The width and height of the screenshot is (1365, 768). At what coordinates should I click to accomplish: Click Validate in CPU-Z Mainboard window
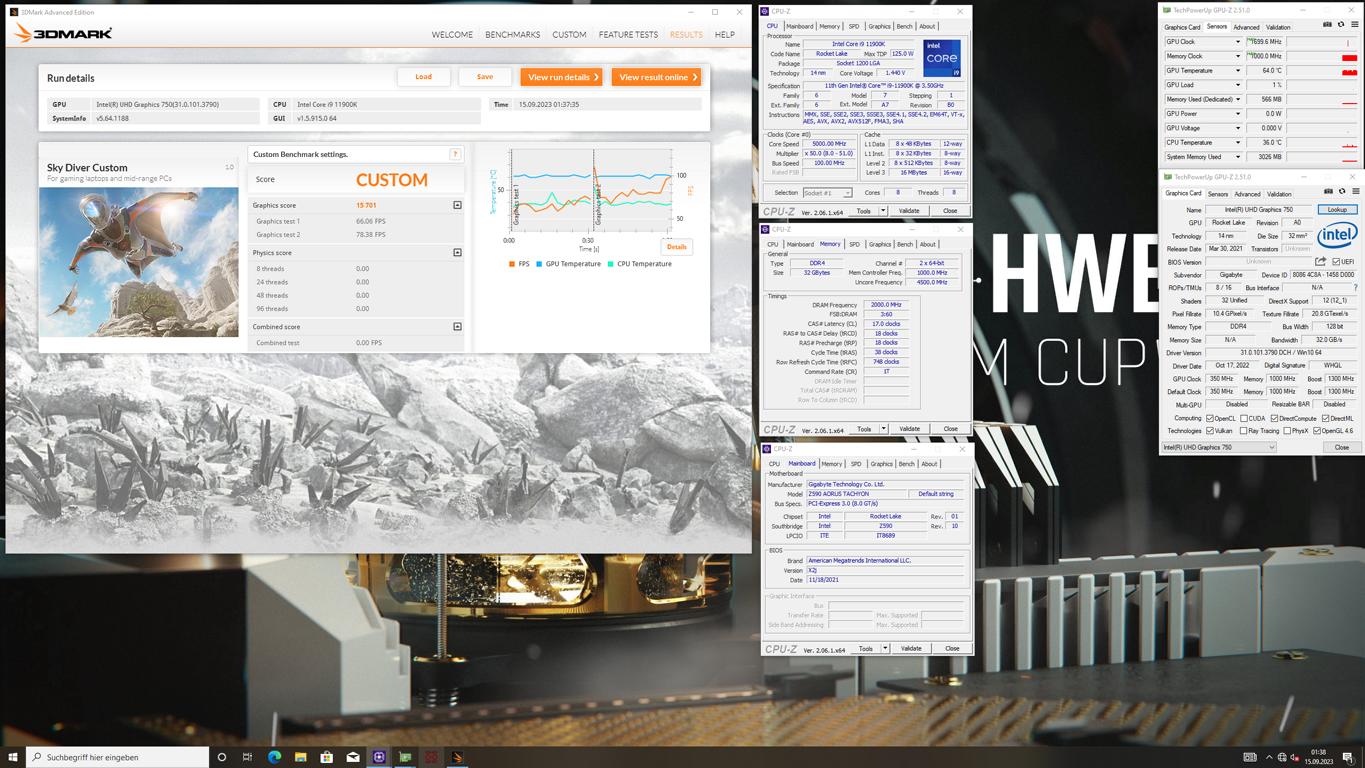click(x=911, y=648)
